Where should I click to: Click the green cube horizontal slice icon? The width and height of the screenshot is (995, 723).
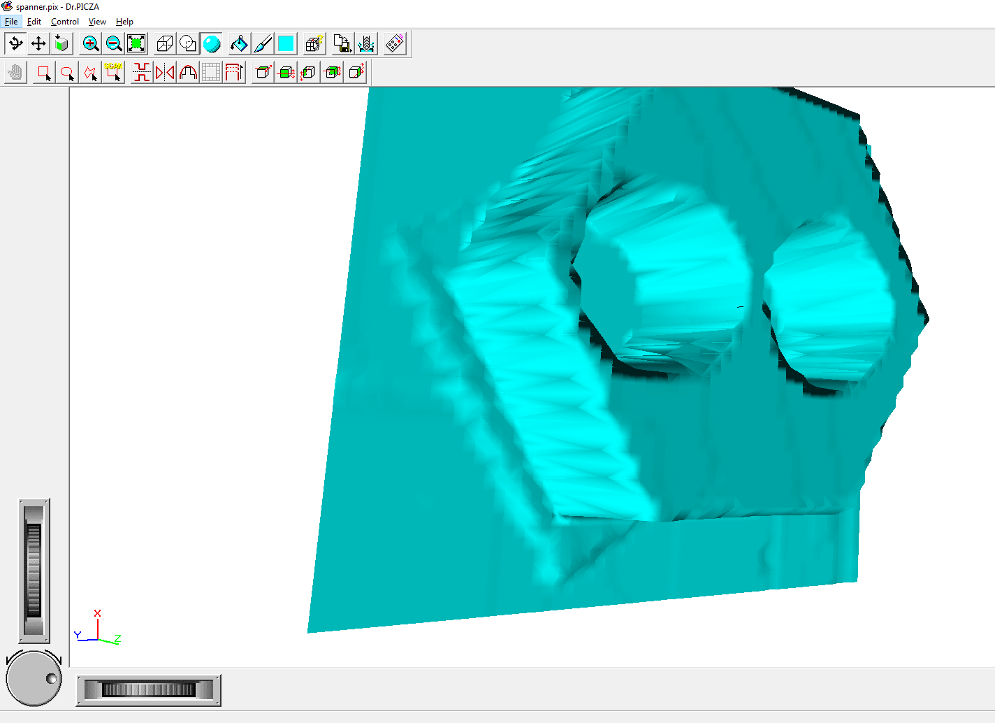(x=286, y=72)
